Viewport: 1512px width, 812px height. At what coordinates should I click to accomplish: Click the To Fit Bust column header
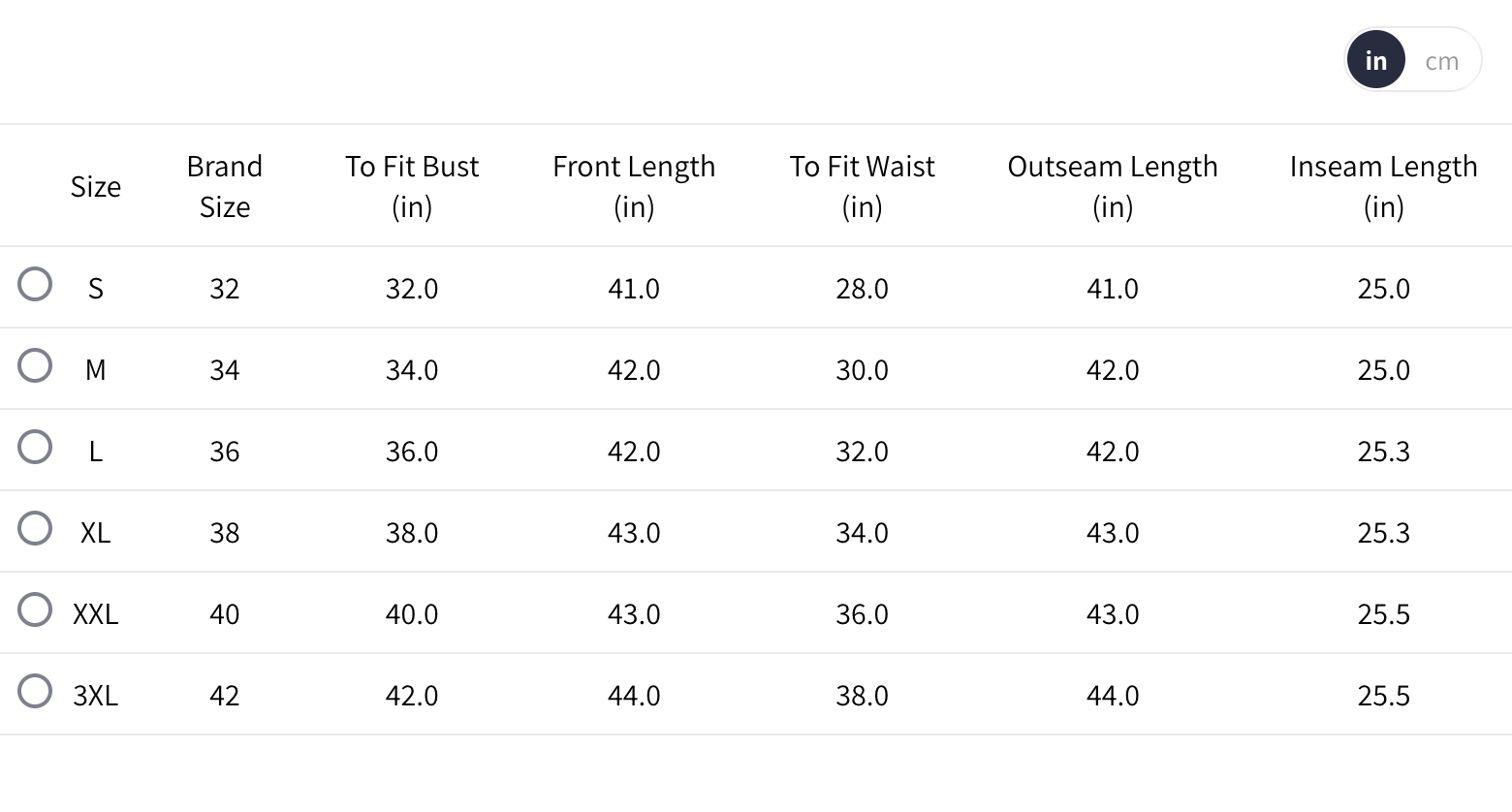pyautogui.click(x=412, y=186)
